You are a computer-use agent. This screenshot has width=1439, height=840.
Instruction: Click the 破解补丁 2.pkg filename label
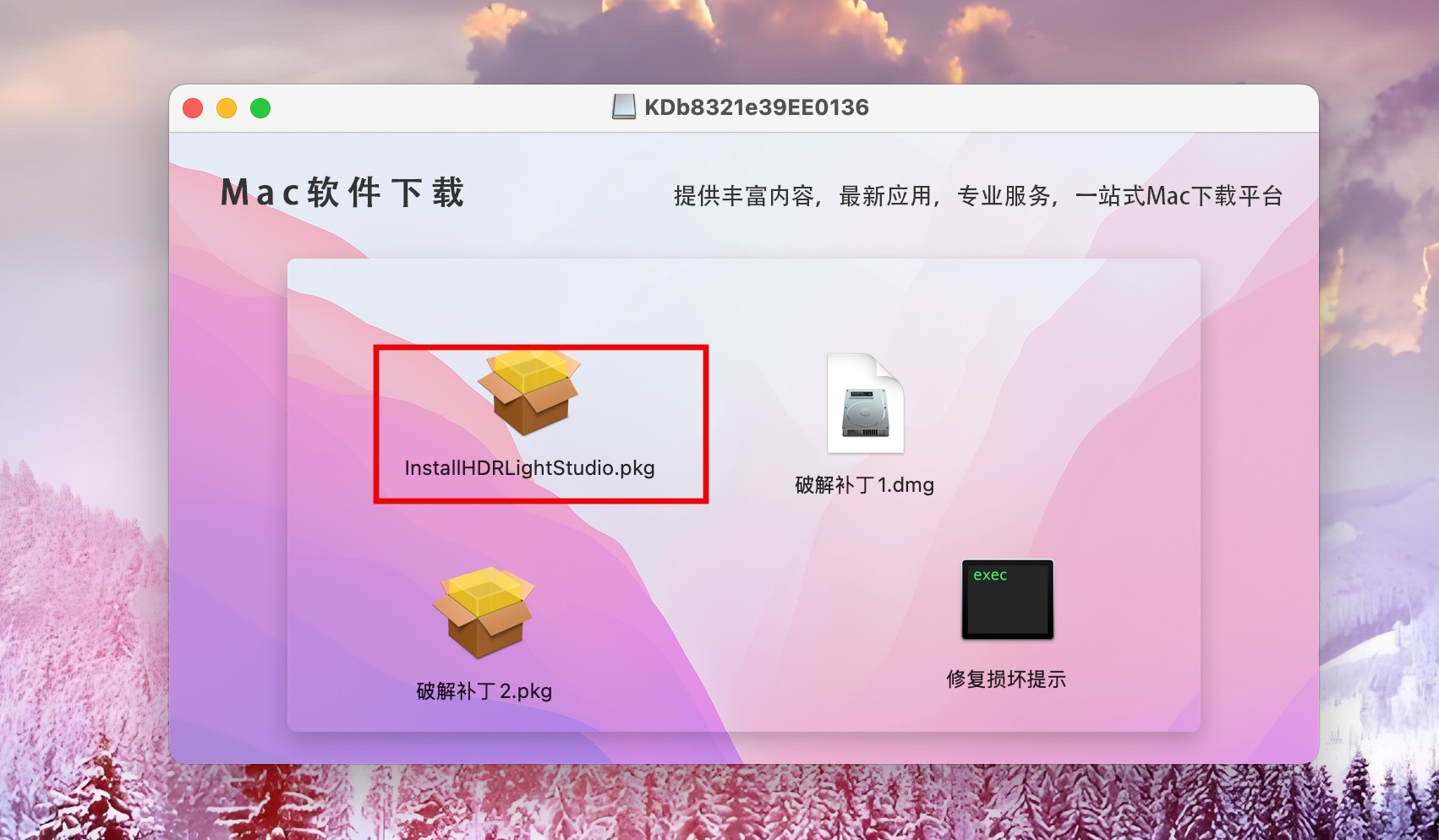pyautogui.click(x=484, y=691)
